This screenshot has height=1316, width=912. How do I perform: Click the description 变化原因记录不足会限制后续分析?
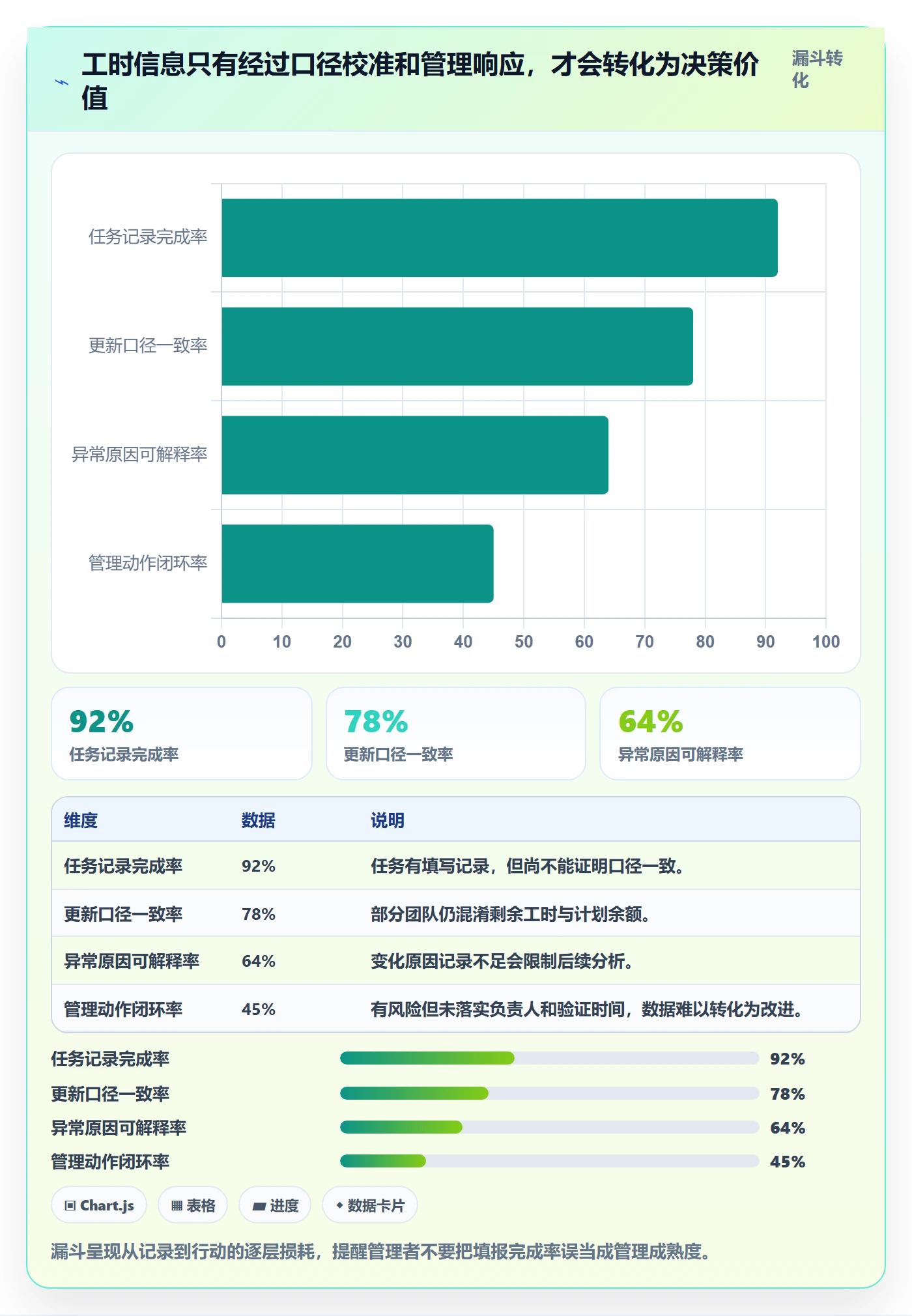pos(502,961)
